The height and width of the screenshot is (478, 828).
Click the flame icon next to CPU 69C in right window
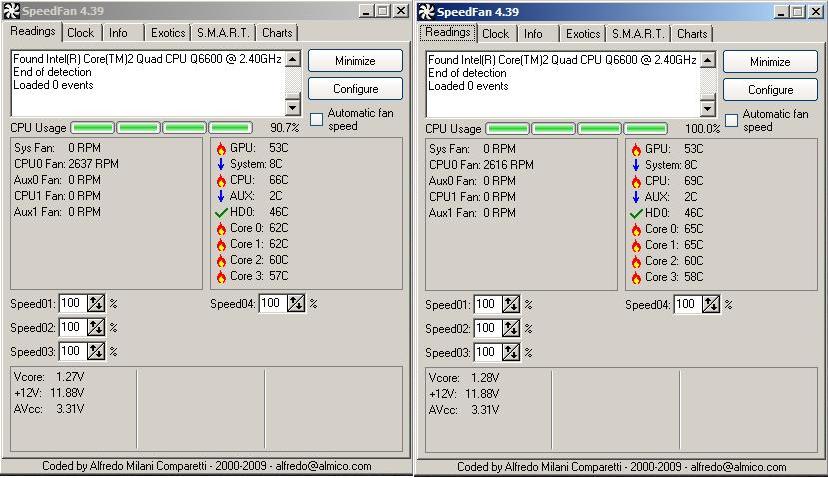(636, 182)
